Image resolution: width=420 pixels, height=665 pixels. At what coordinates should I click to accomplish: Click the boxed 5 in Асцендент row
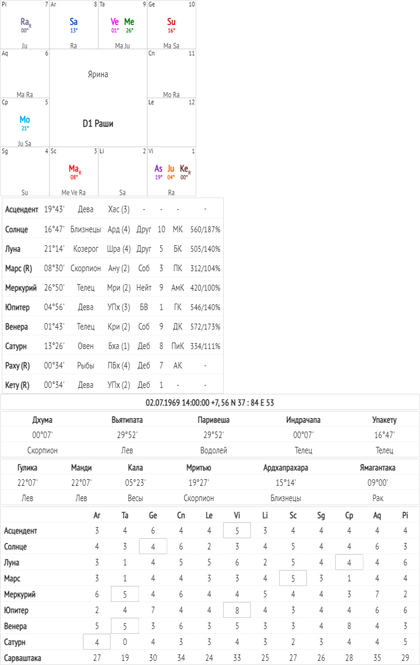coord(237,530)
